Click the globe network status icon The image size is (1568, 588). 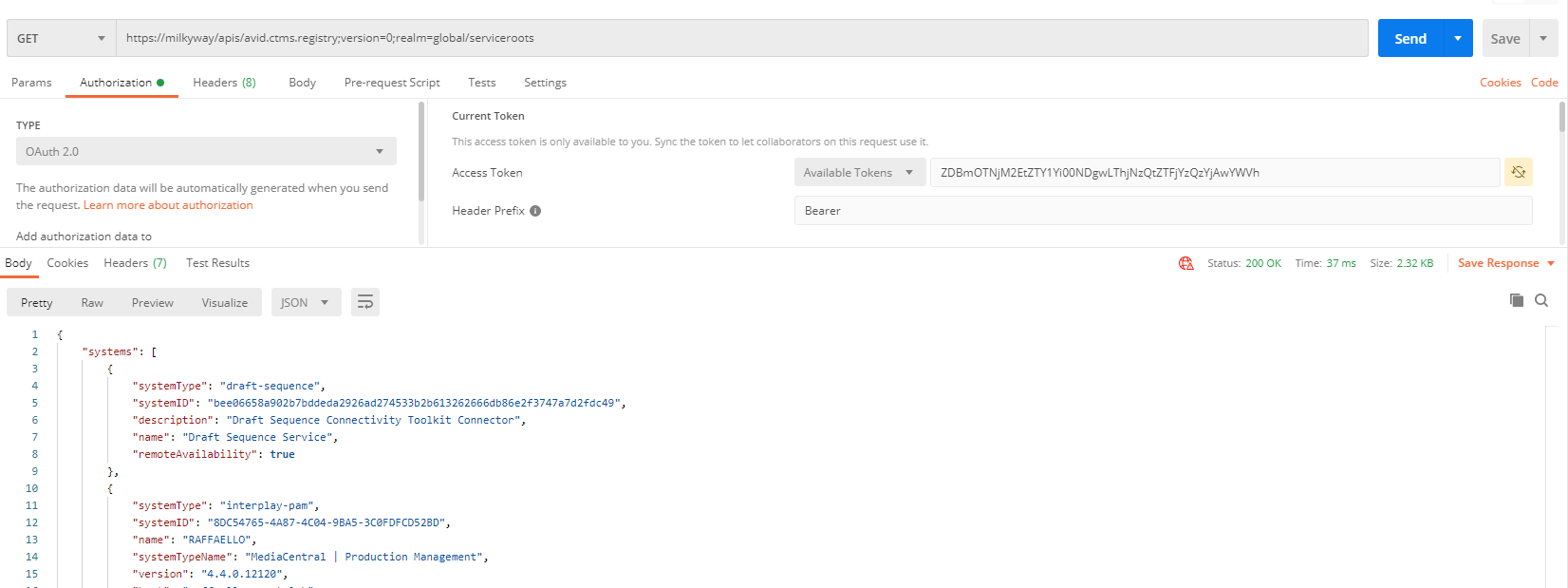(x=1185, y=263)
